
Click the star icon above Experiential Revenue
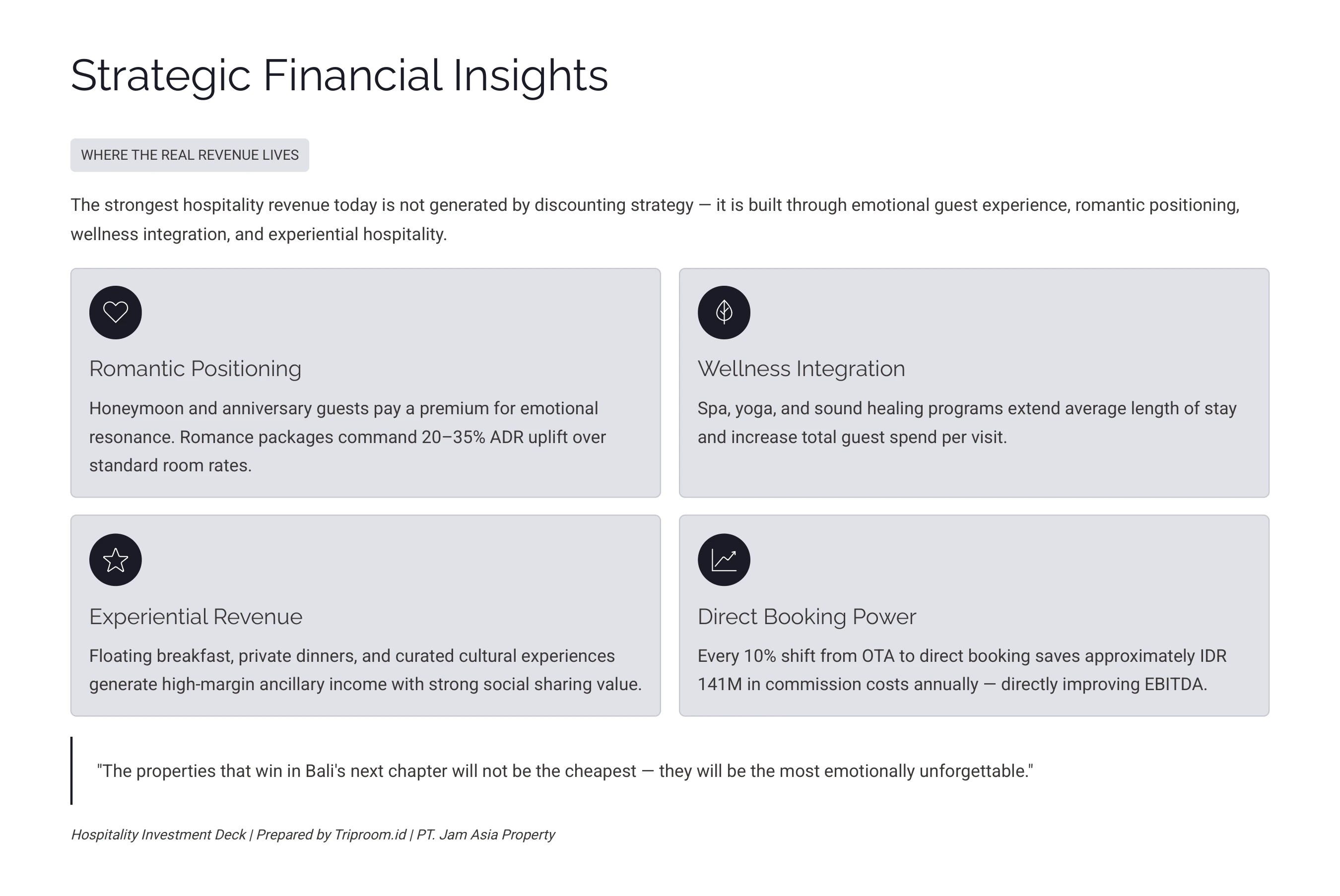[x=116, y=560]
